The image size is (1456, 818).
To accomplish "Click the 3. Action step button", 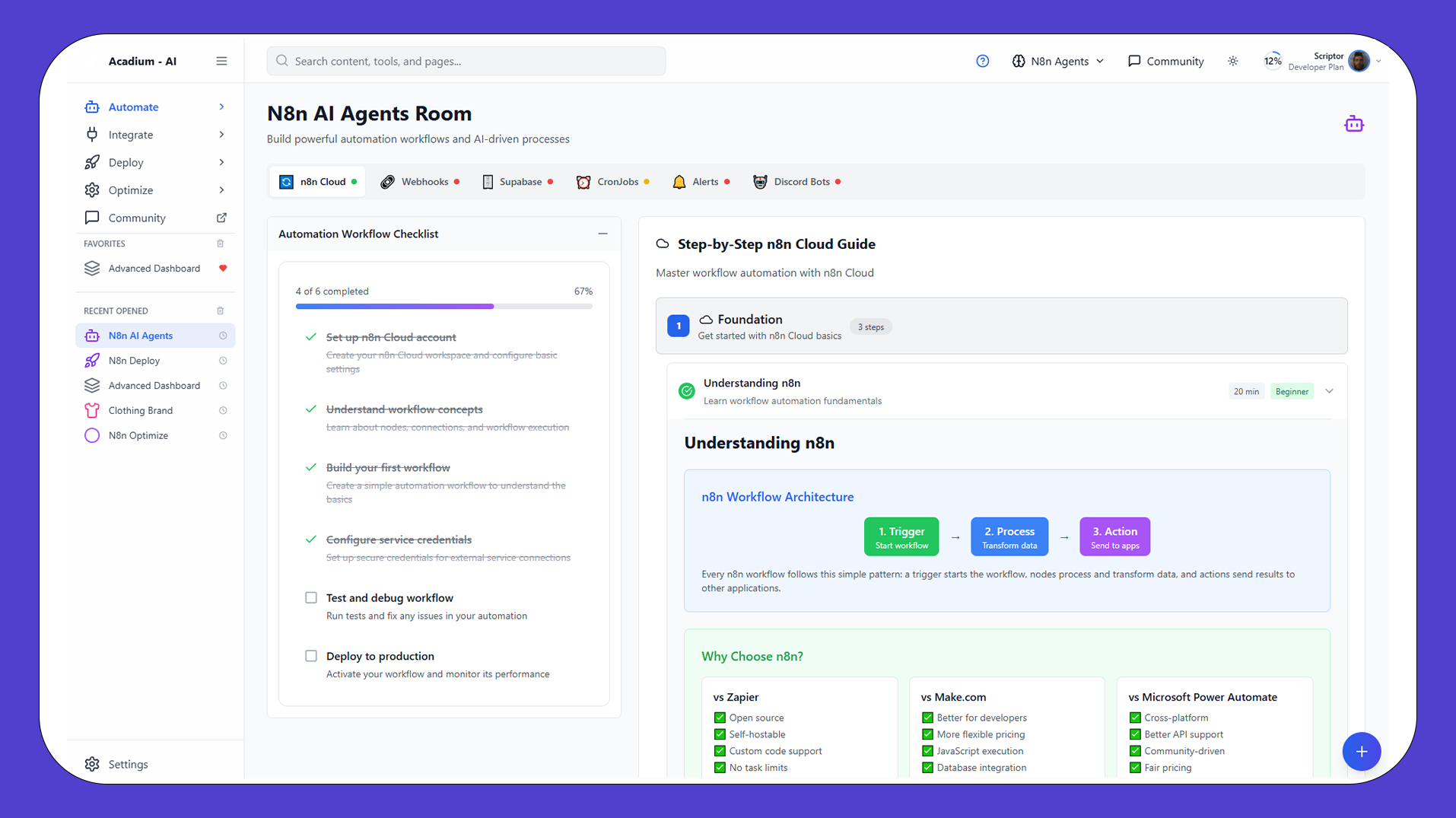I will coord(1115,536).
